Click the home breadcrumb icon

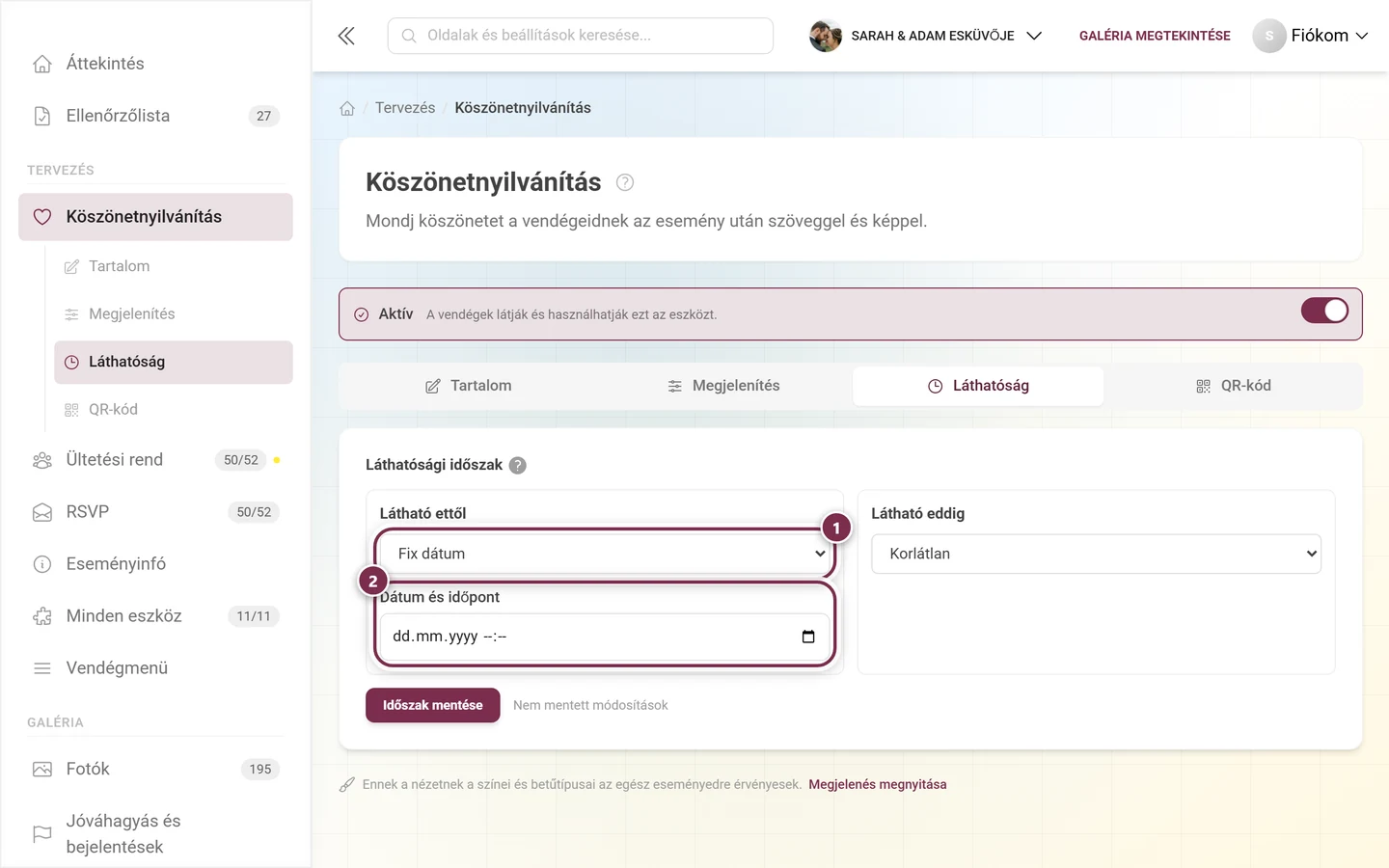(x=347, y=108)
